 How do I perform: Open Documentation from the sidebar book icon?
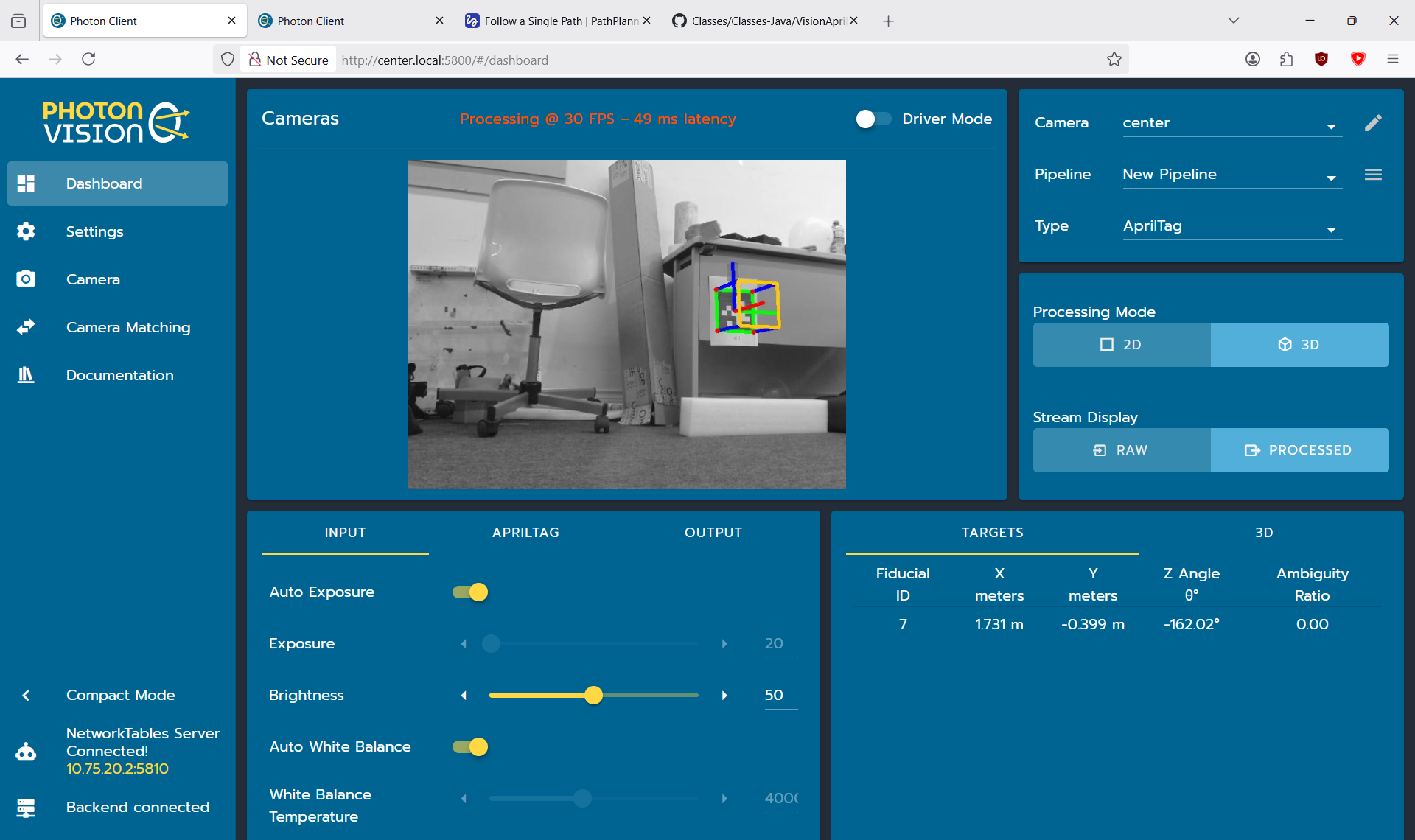click(26, 375)
